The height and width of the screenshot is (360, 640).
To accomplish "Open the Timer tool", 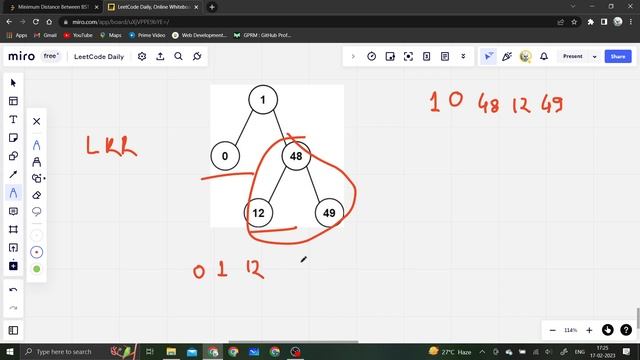I will pyautogui.click(x=371, y=56).
